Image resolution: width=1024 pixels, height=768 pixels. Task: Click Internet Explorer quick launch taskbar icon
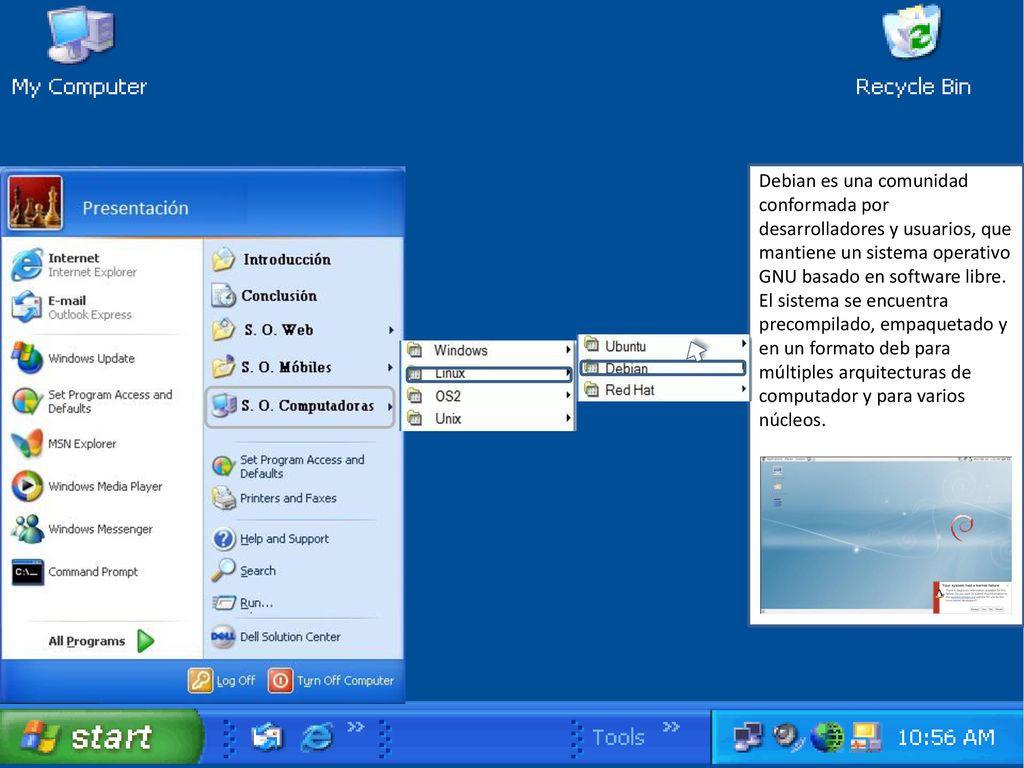point(317,737)
